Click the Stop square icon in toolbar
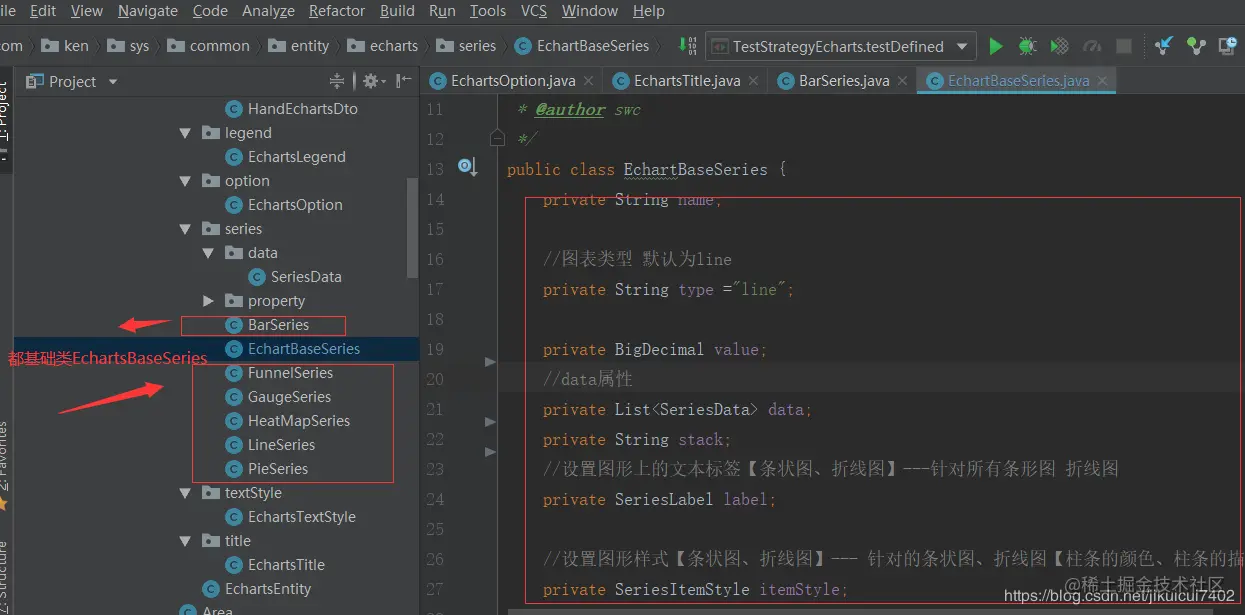The height and width of the screenshot is (615, 1245). [x=1124, y=46]
